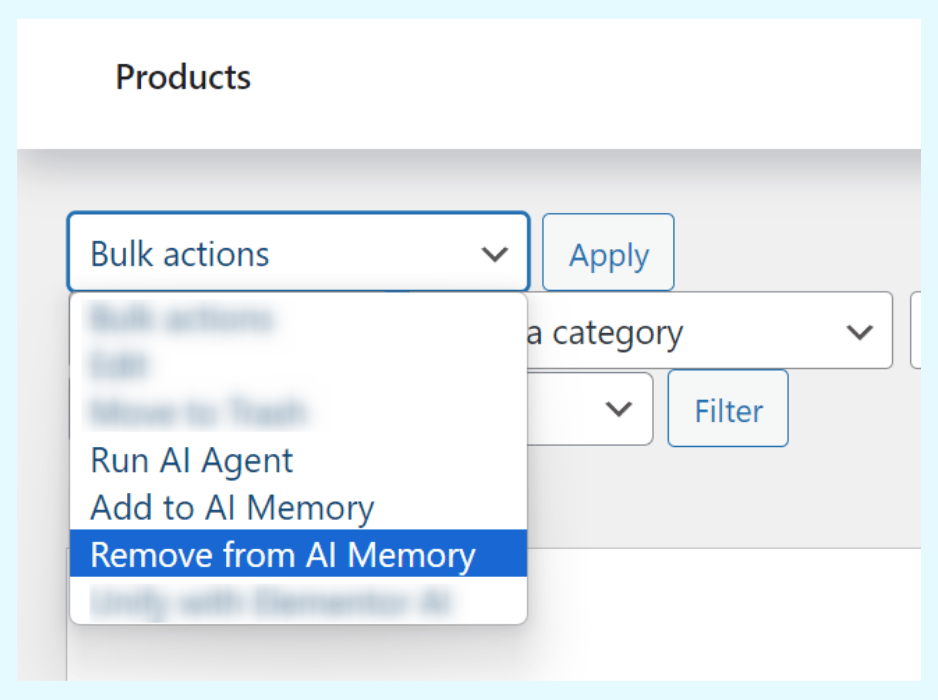The height and width of the screenshot is (700, 938).
Task: Click the chevron left of Filter button
Action: pyautogui.click(x=620, y=409)
